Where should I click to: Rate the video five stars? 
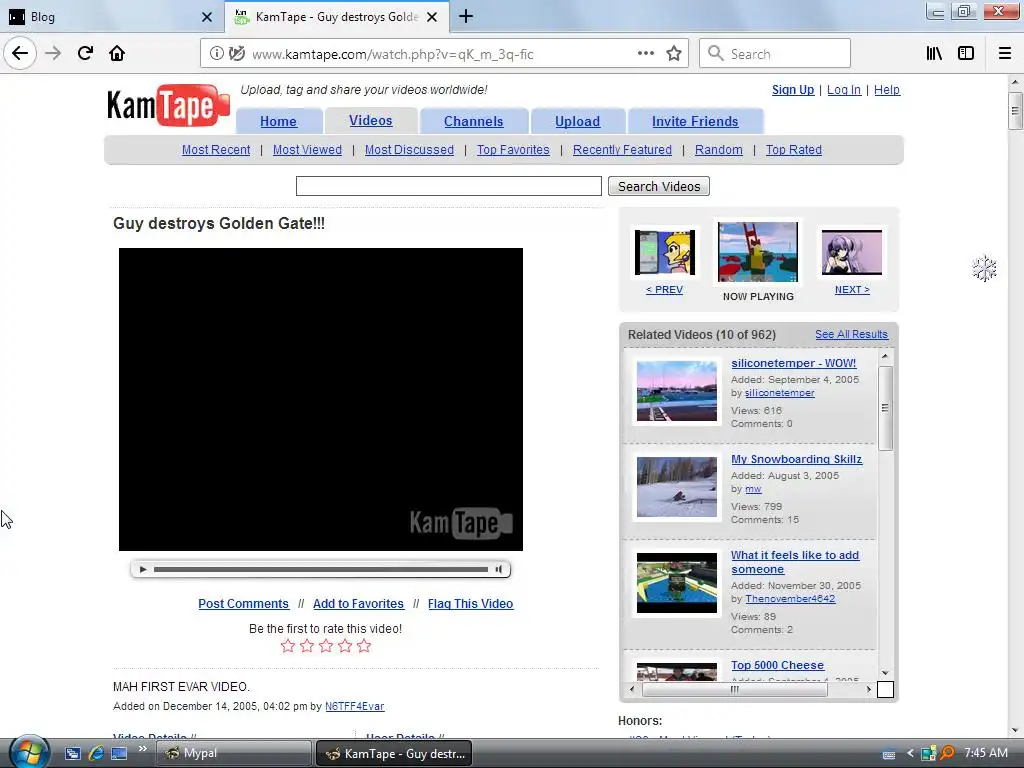pyautogui.click(x=364, y=646)
